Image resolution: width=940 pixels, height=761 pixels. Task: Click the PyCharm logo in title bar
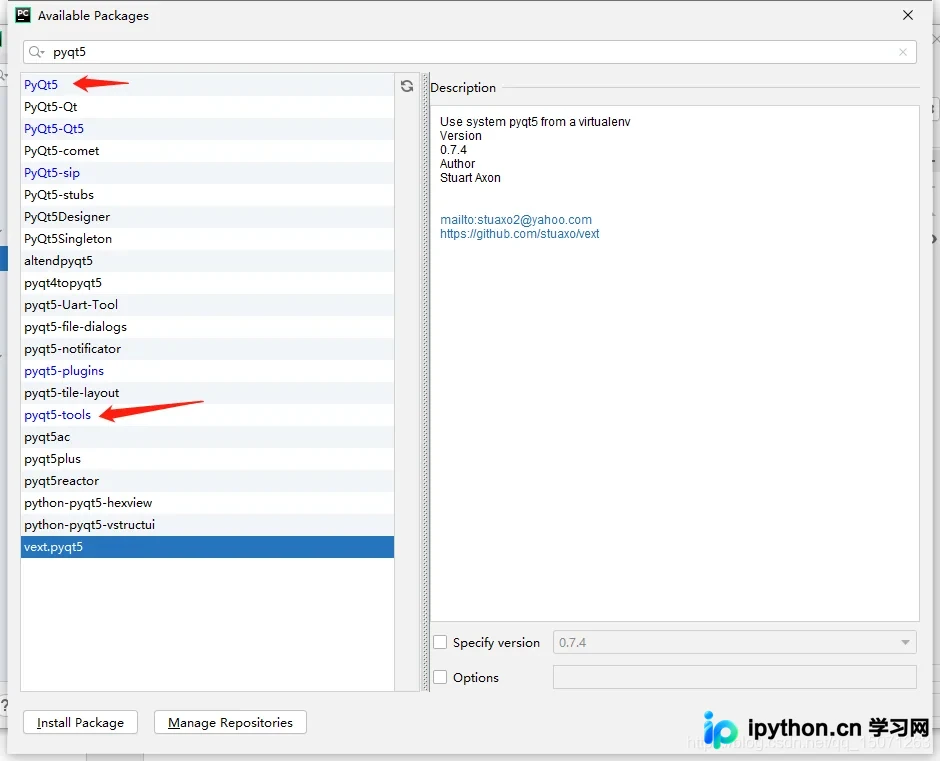(x=23, y=15)
